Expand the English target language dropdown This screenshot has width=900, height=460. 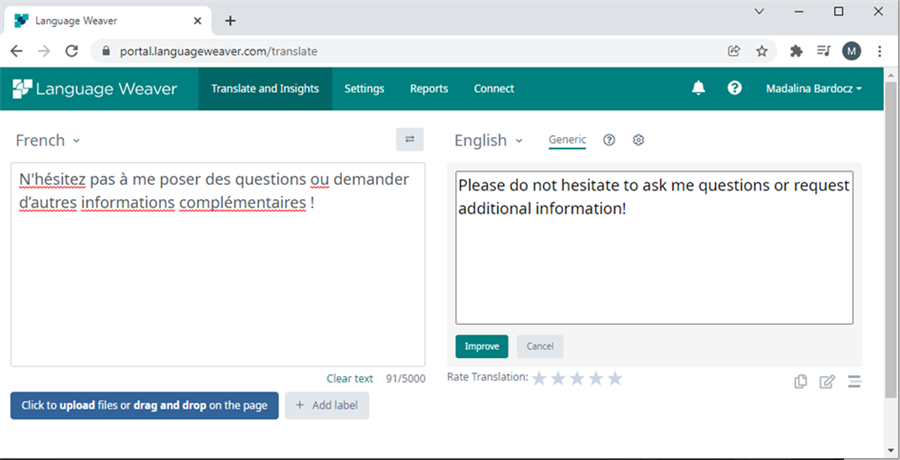[488, 141]
